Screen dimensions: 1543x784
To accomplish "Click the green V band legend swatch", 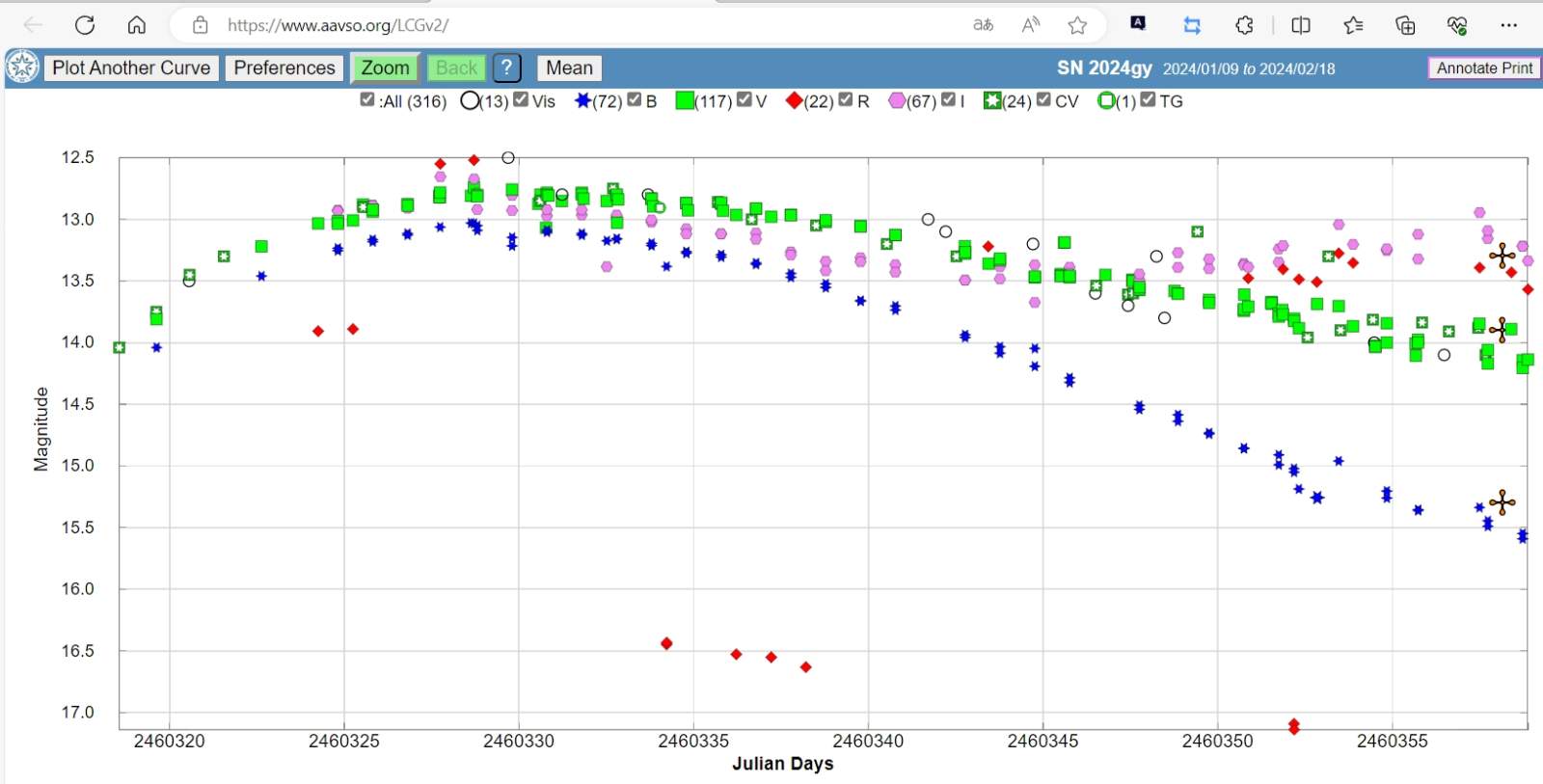I will (x=685, y=101).
